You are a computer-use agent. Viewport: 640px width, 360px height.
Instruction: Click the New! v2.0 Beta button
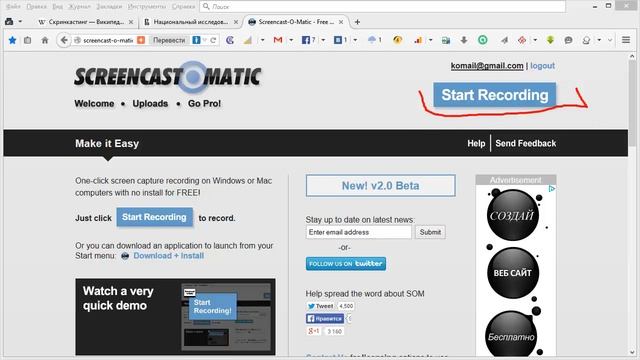tap(380, 186)
